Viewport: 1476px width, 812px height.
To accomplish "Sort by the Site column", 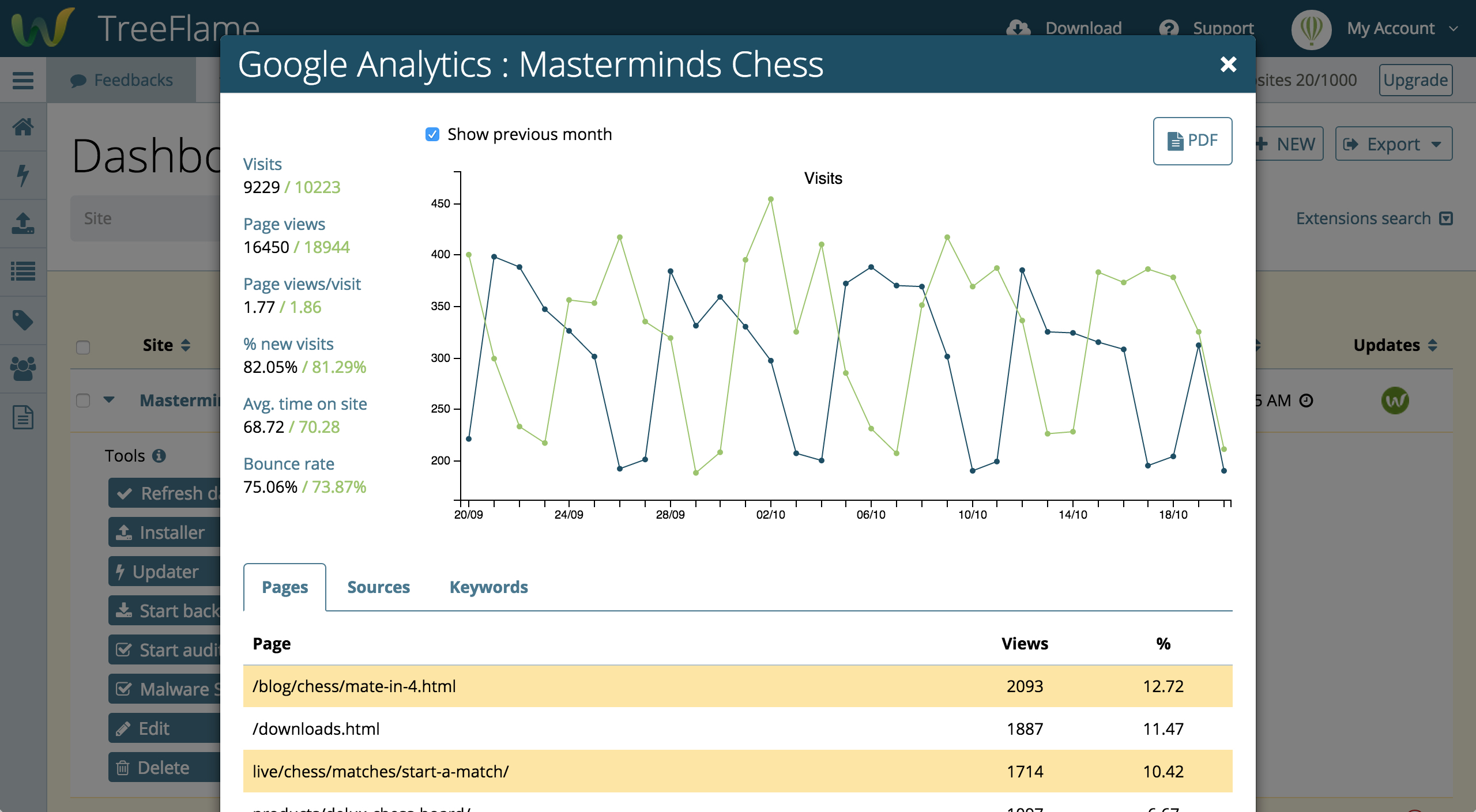I will [x=167, y=345].
